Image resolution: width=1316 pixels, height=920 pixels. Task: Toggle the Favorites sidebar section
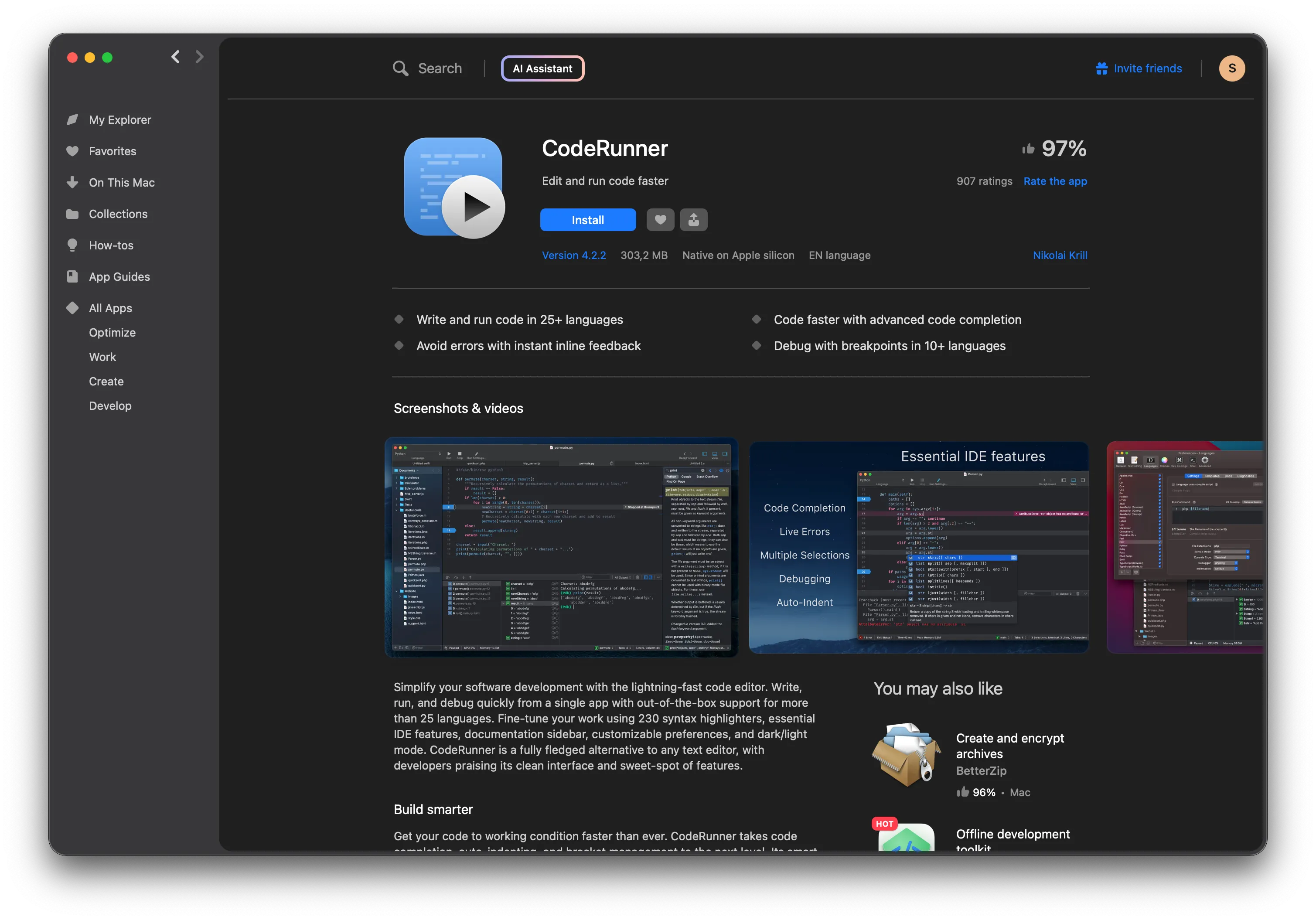pyautogui.click(x=113, y=151)
